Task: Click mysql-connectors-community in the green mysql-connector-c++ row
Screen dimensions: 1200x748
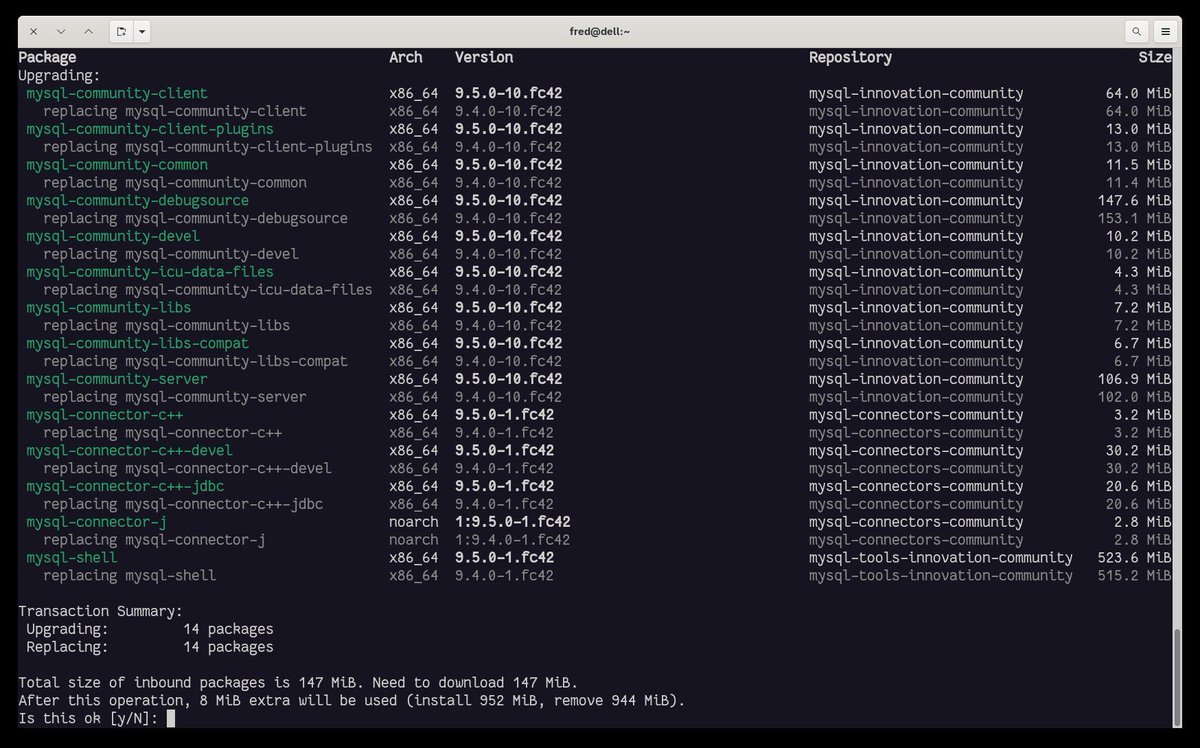Action: click(916, 415)
